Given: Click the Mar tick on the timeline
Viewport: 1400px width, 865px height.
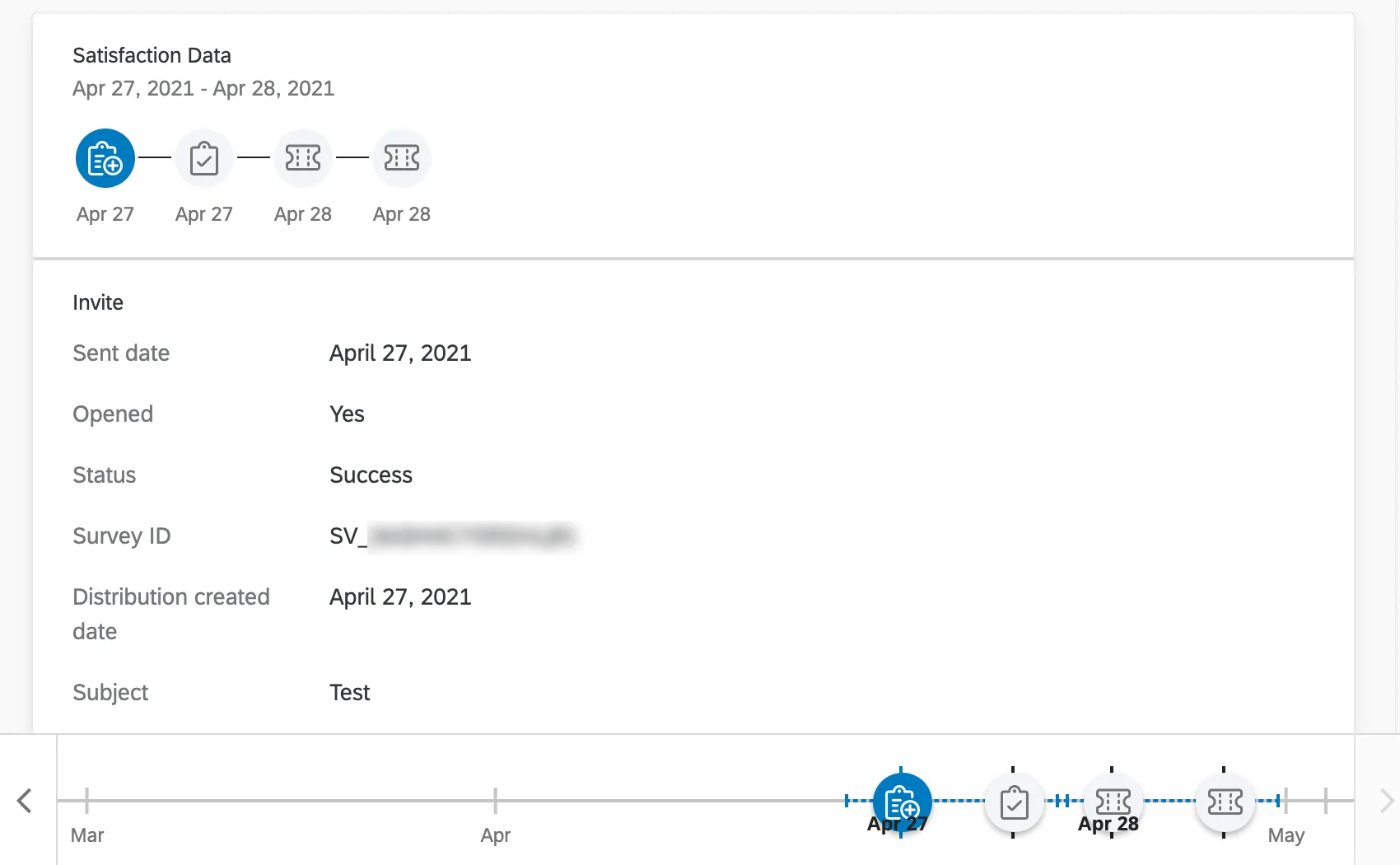Looking at the screenshot, I should pyautogui.click(x=86, y=801).
